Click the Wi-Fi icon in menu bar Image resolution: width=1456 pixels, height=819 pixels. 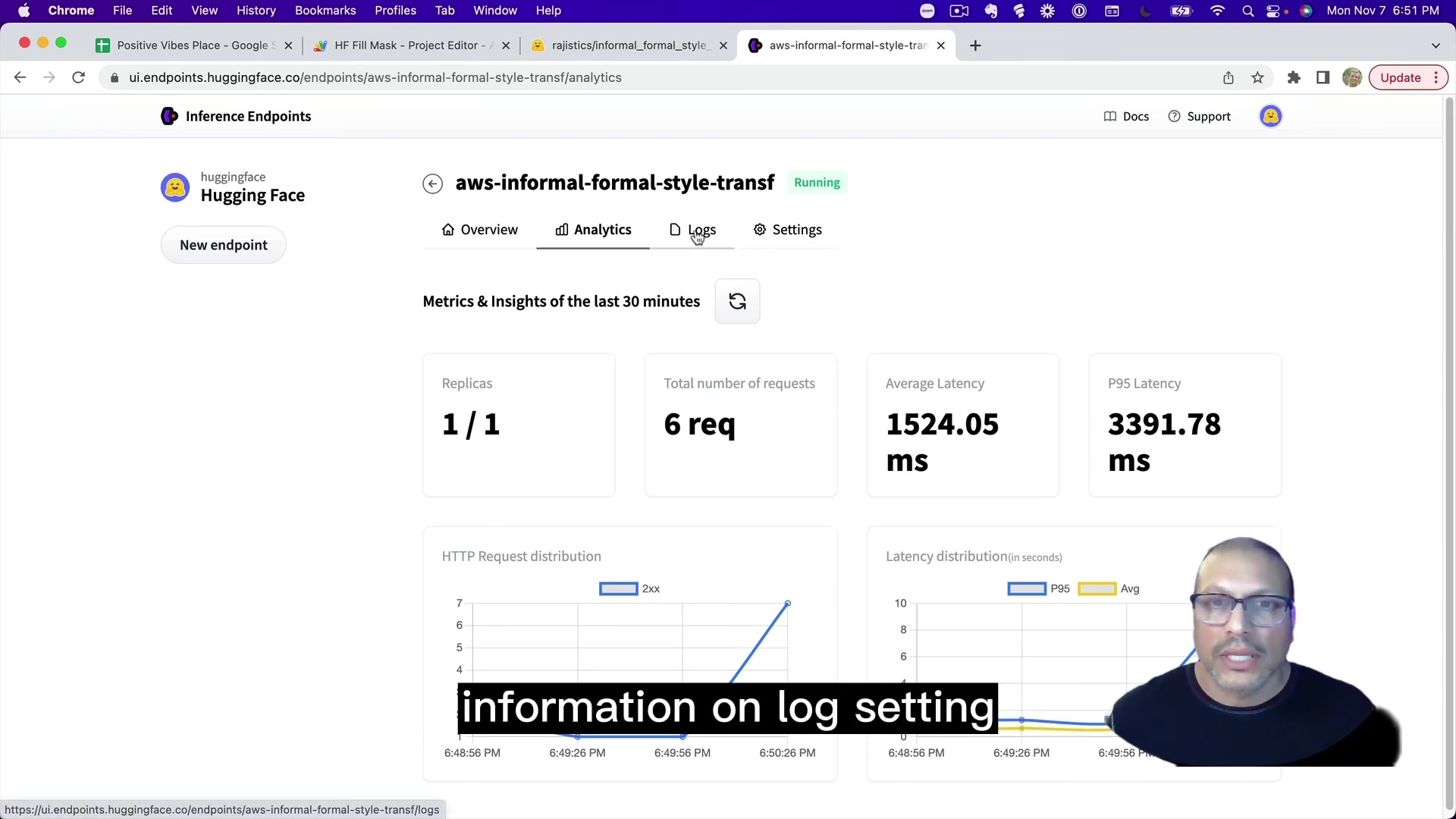coord(1217,11)
